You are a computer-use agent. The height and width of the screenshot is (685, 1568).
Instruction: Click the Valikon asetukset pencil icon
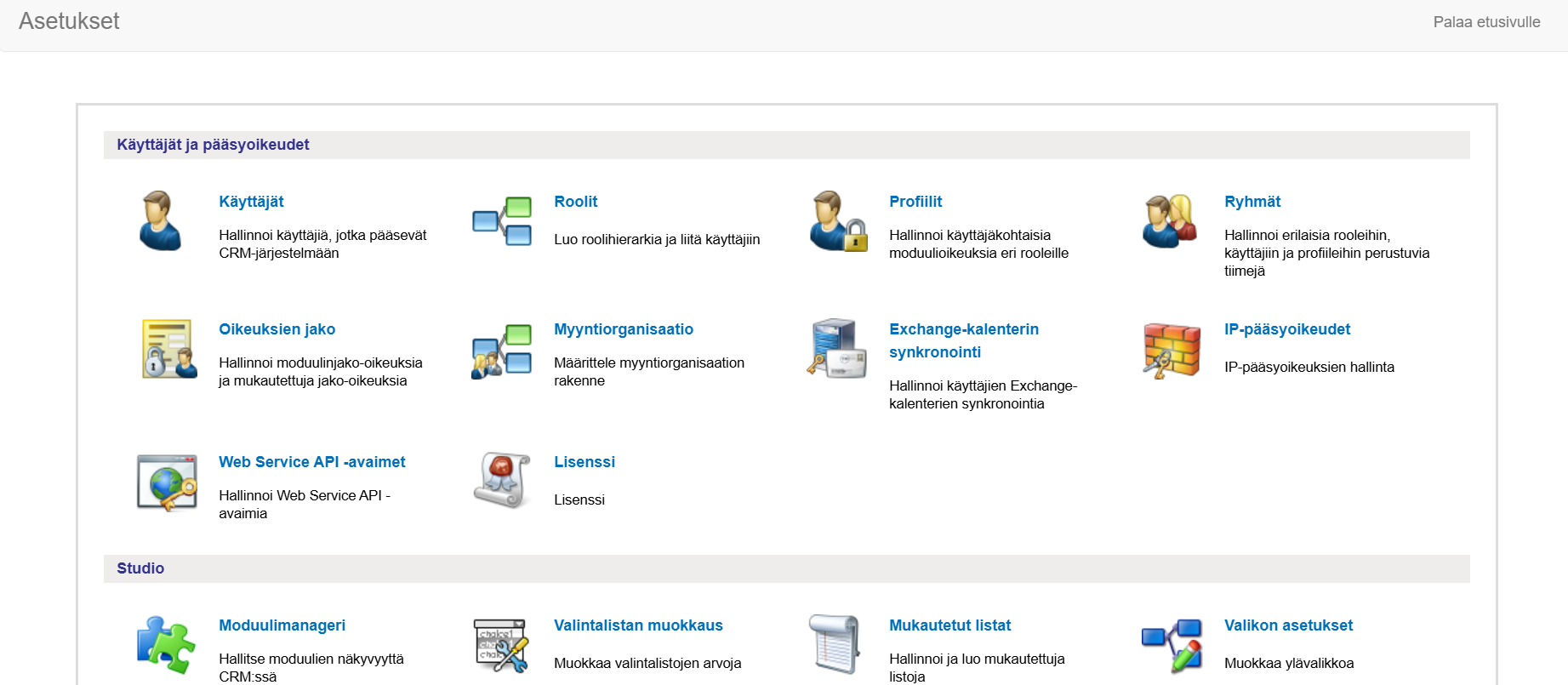tap(1172, 646)
